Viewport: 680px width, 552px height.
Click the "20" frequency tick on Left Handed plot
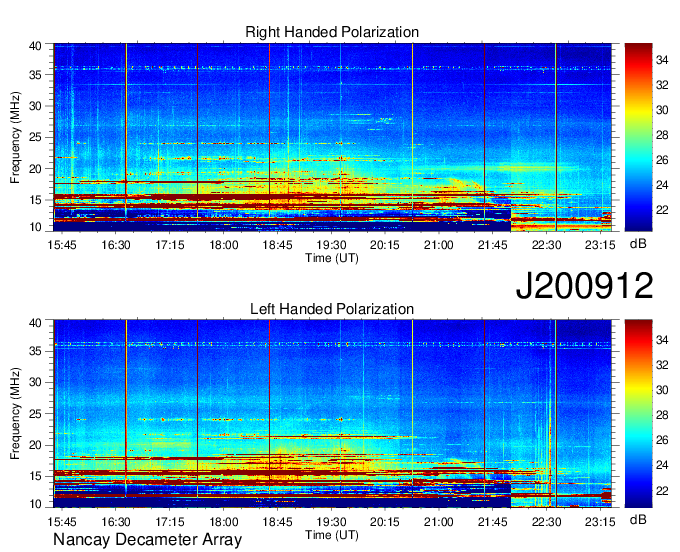(x=35, y=445)
